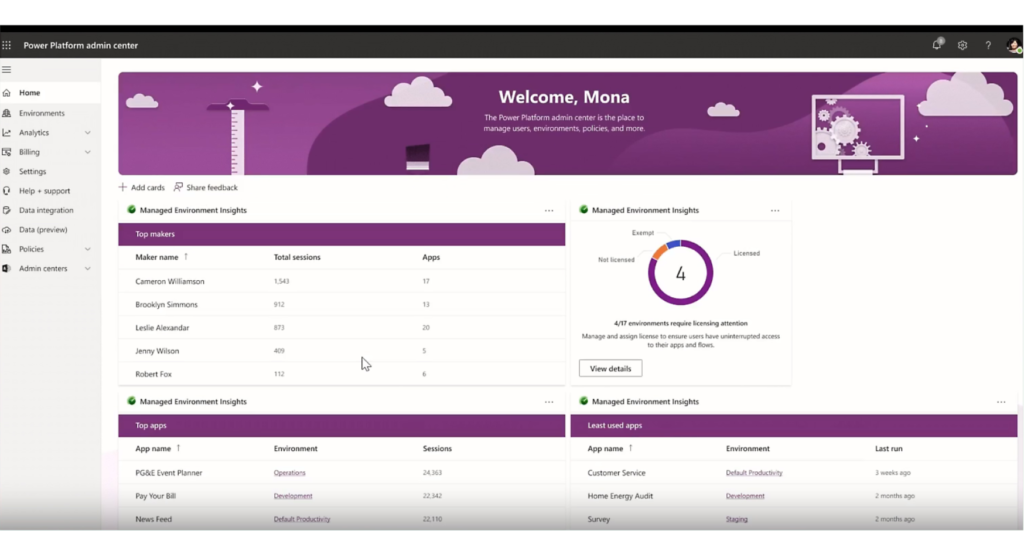Click the Billing sidebar icon
Viewport: 1024px width, 554px height.
[x=7, y=152]
